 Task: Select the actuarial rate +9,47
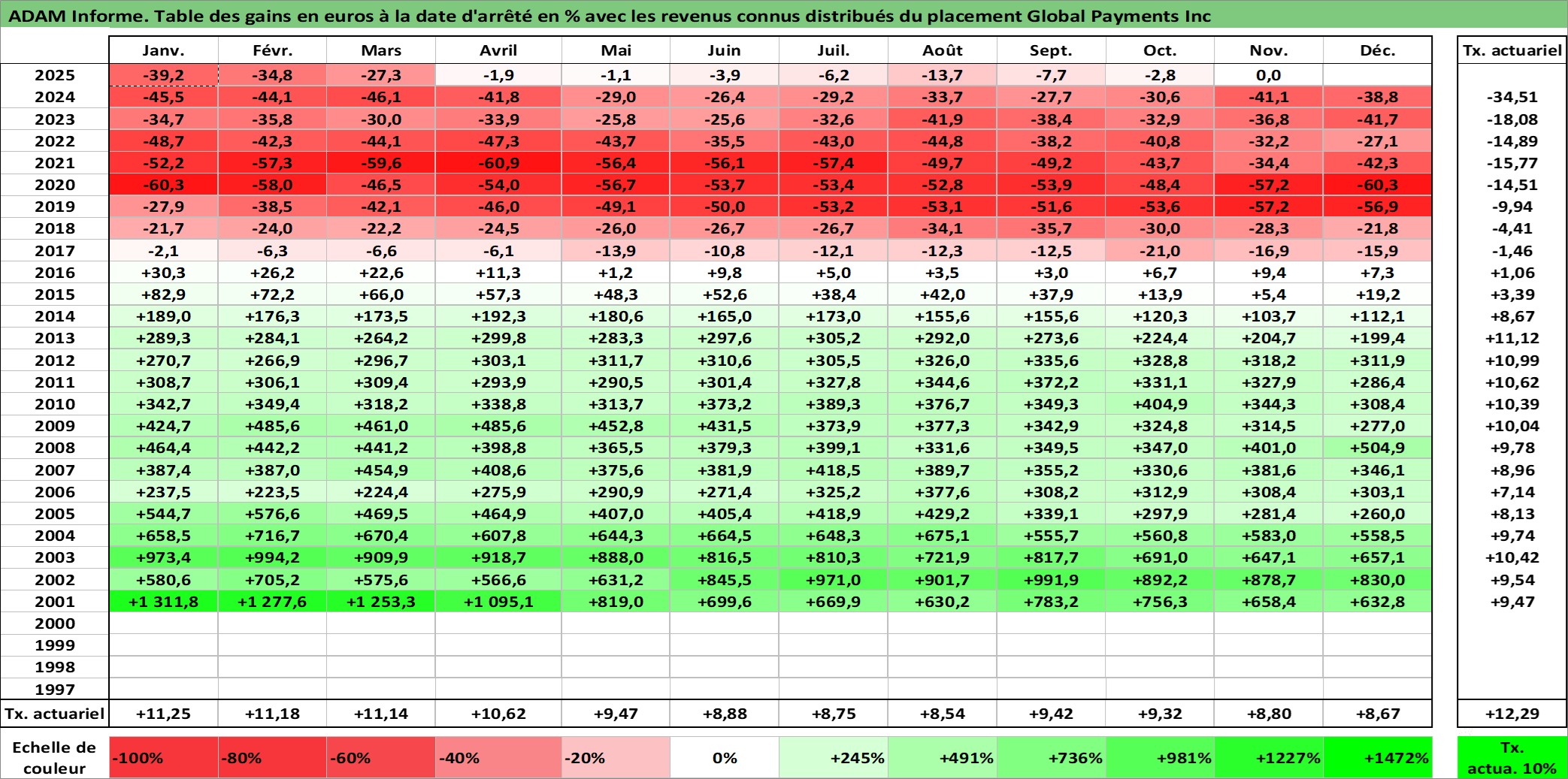click(x=1512, y=602)
